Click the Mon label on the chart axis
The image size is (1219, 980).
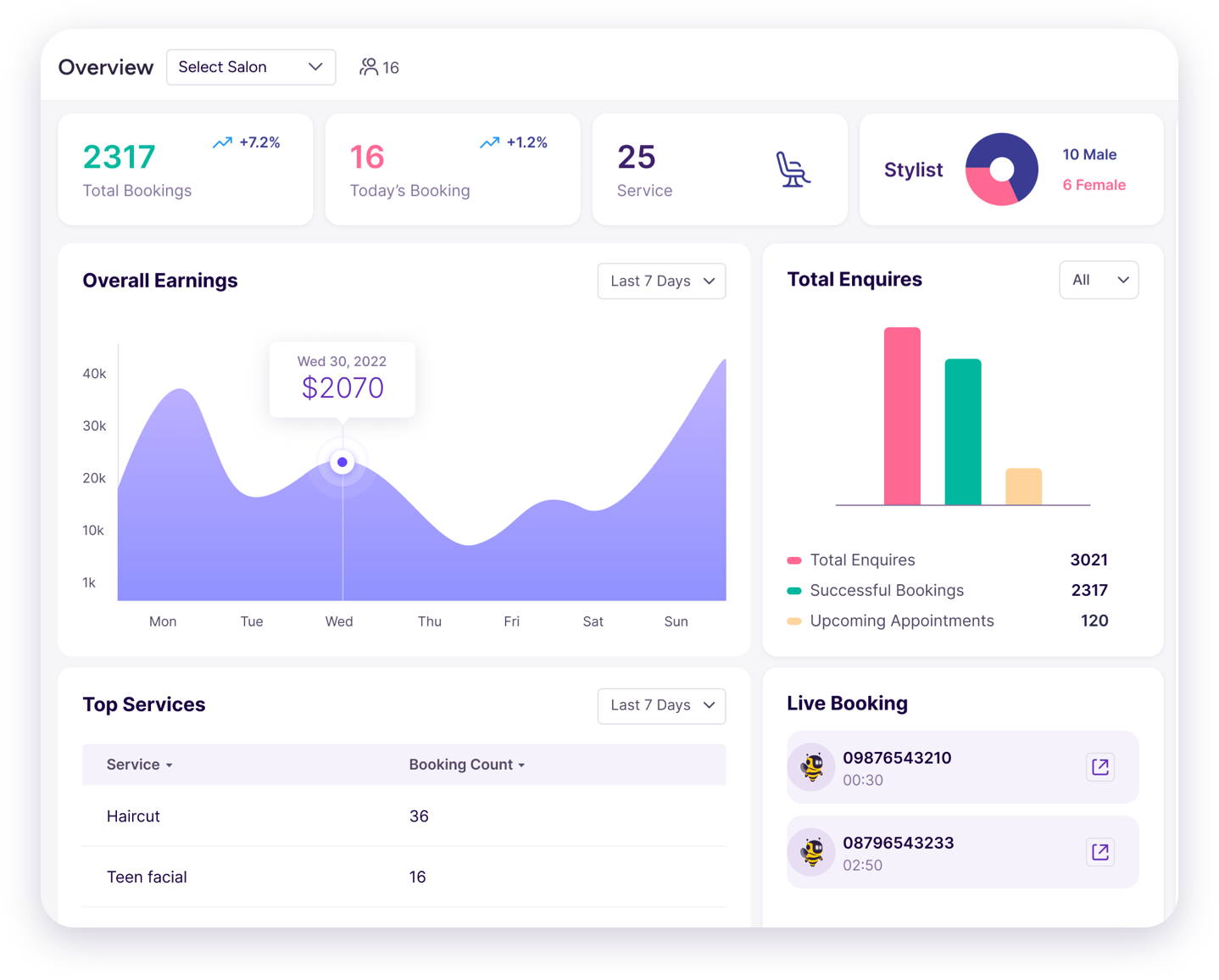pyautogui.click(x=163, y=621)
